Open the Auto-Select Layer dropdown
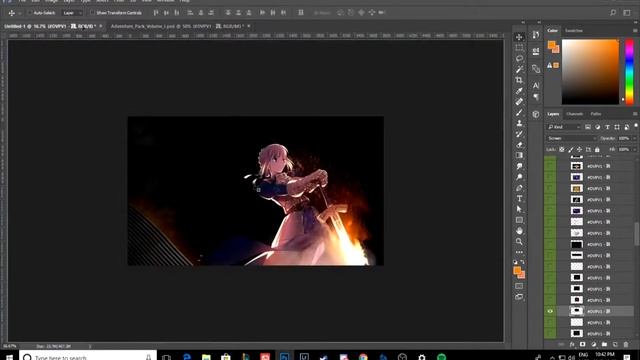The image size is (640, 360). pos(72,13)
